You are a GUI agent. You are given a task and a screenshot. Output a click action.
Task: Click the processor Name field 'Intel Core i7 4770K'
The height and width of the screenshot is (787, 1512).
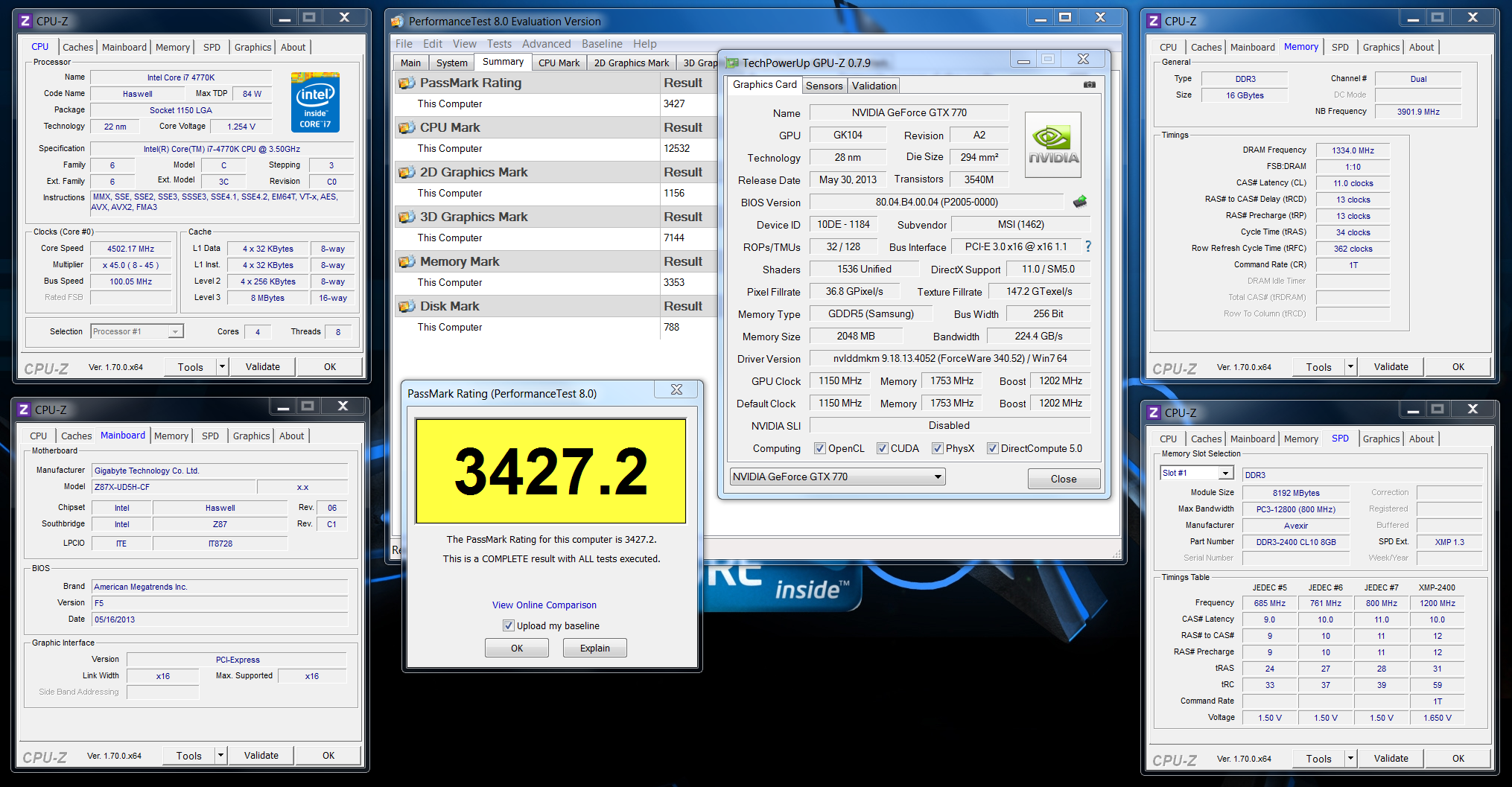(x=181, y=77)
